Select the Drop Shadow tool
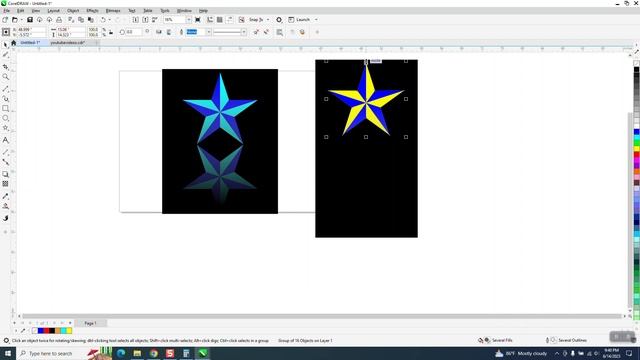The image size is (640, 360). tap(5, 174)
